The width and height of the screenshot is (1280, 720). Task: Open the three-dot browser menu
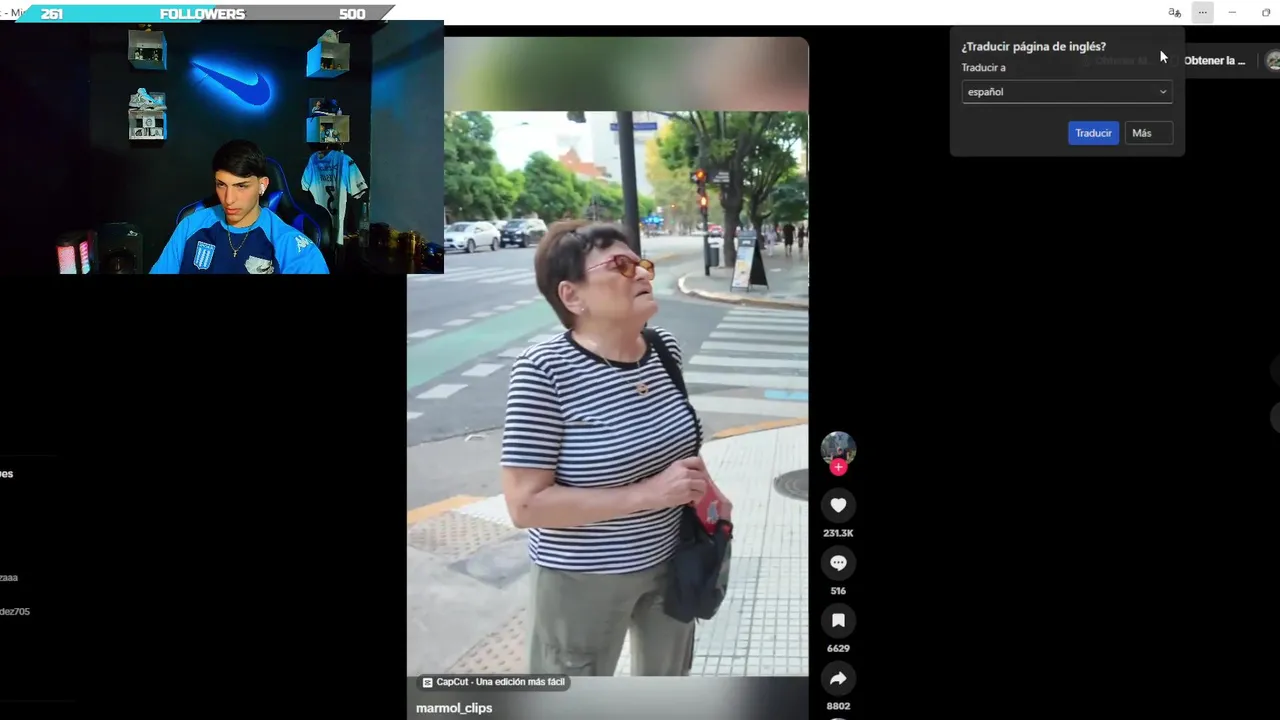pos(1202,12)
